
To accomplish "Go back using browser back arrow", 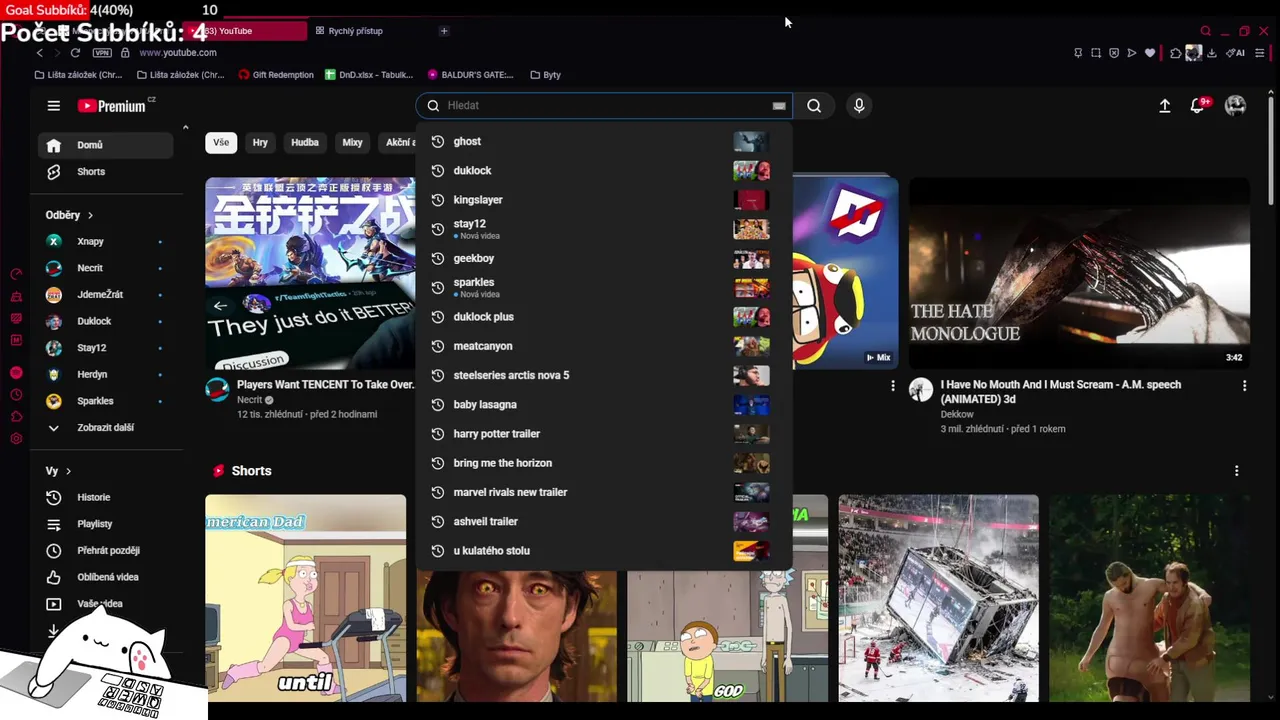I will [x=40, y=53].
